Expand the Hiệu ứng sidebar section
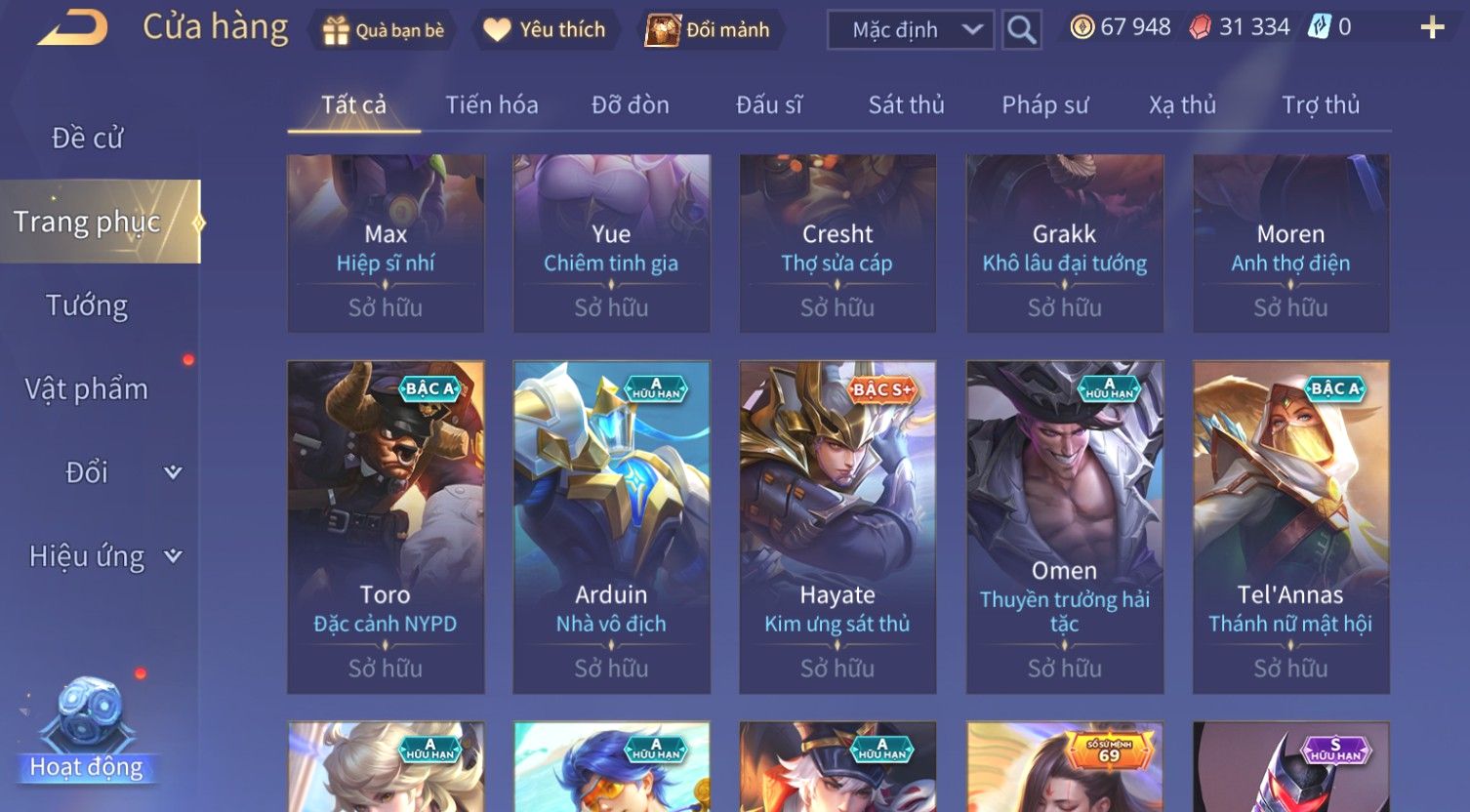Image resolution: width=1470 pixels, height=812 pixels. pyautogui.click(x=173, y=556)
